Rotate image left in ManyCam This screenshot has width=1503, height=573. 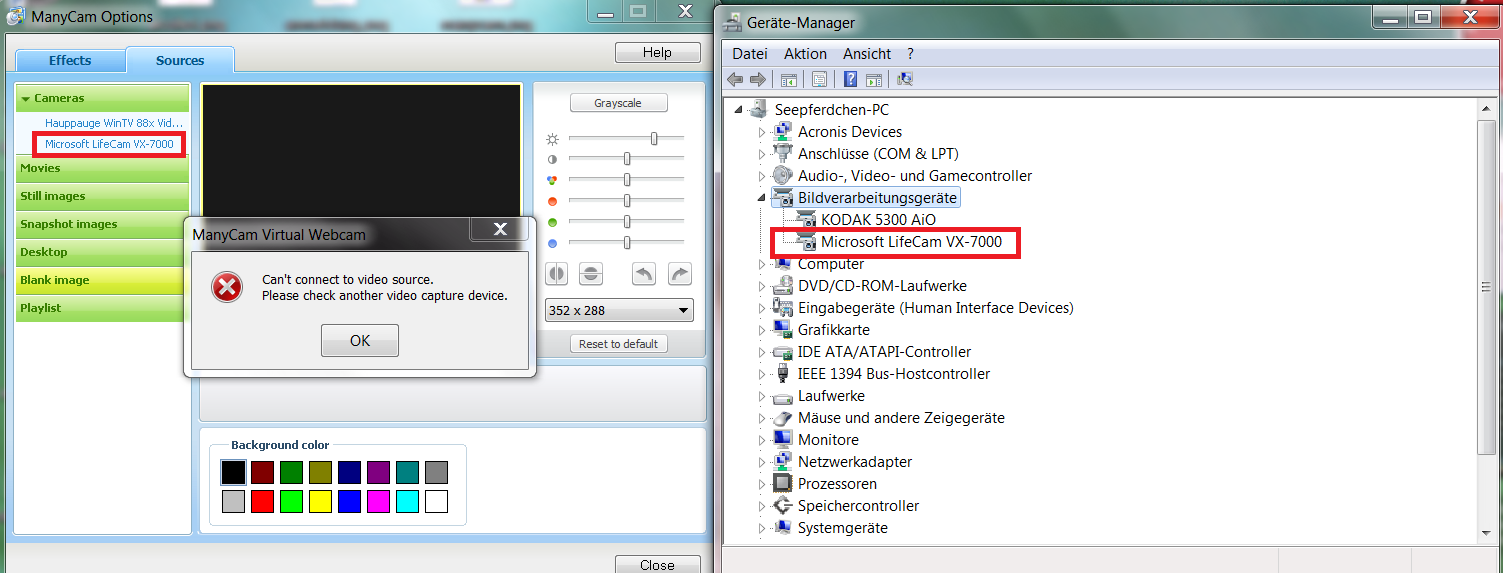645,274
